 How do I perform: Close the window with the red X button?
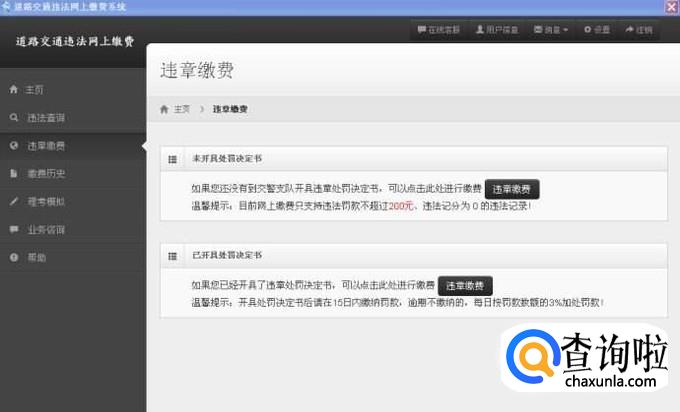click(672, 7)
